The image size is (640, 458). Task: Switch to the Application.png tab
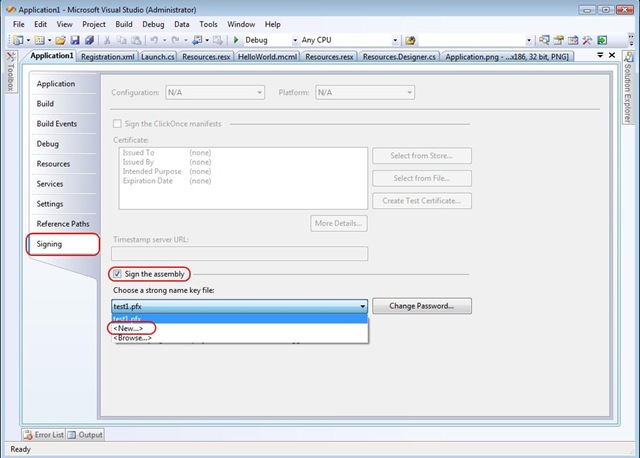(x=507, y=57)
